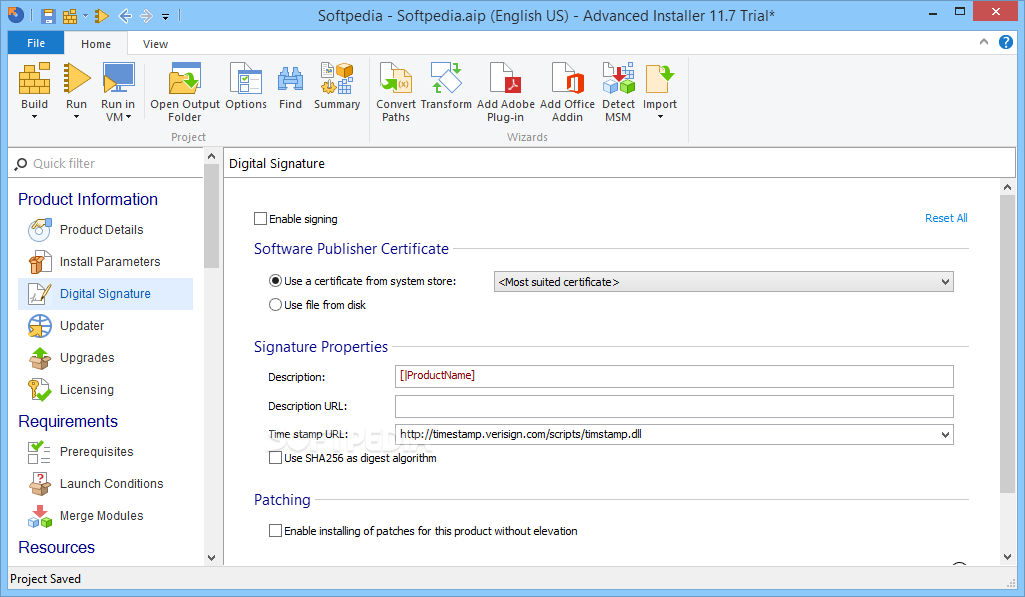Viewport: 1025px width, 597px height.
Task: Open the Upgrades page
Action: point(105,358)
